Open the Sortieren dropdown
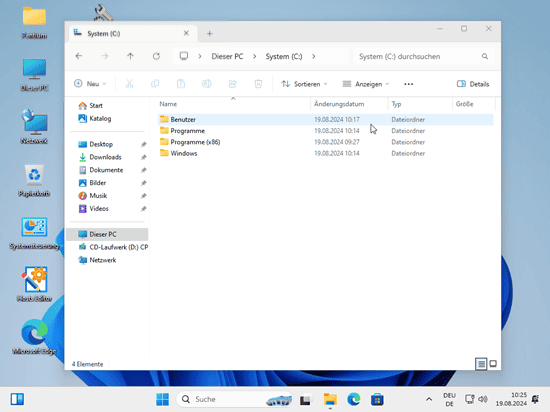The height and width of the screenshot is (412, 550). pos(304,84)
